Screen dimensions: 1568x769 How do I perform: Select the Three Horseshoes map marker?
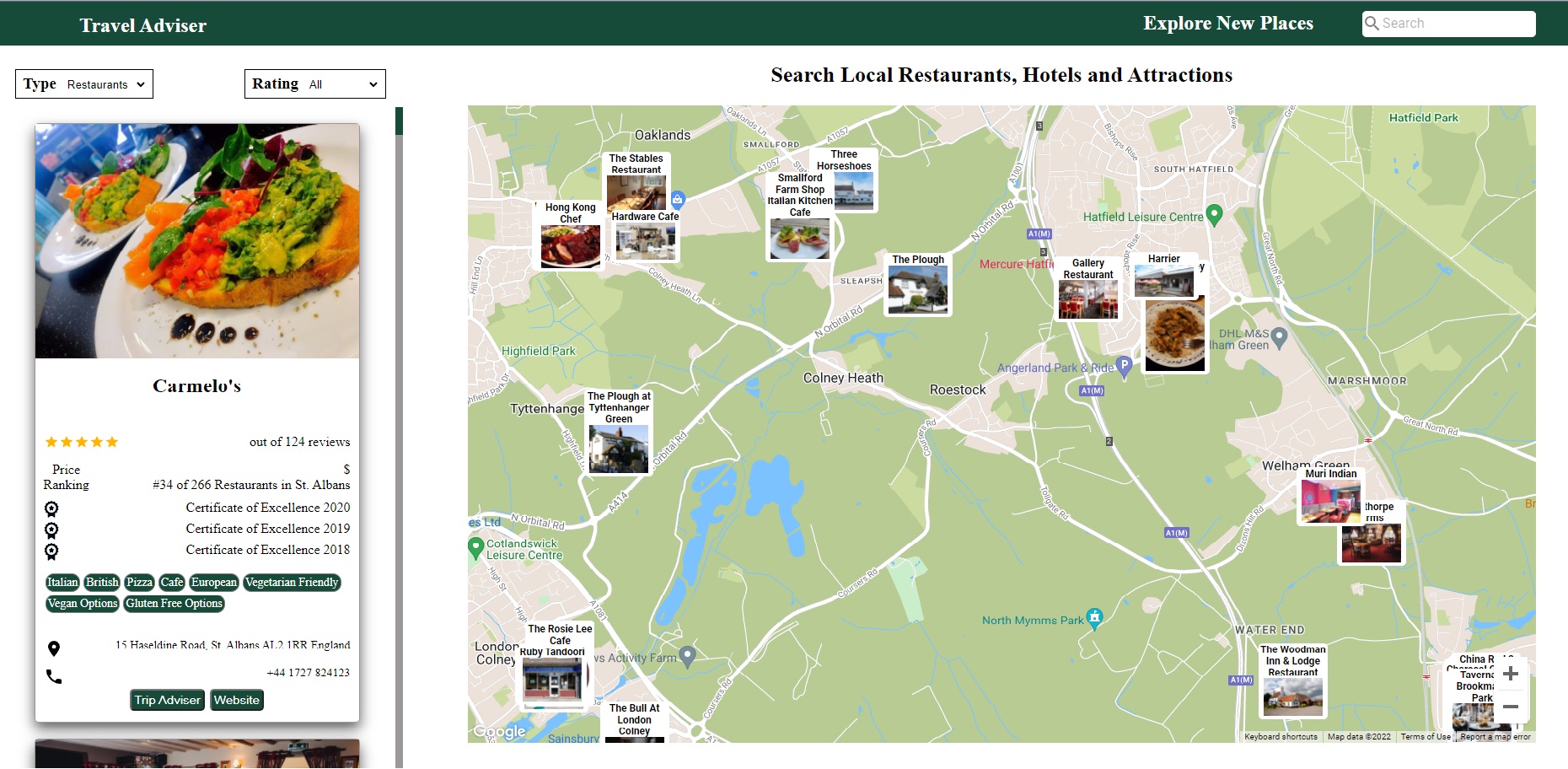pyautogui.click(x=844, y=180)
